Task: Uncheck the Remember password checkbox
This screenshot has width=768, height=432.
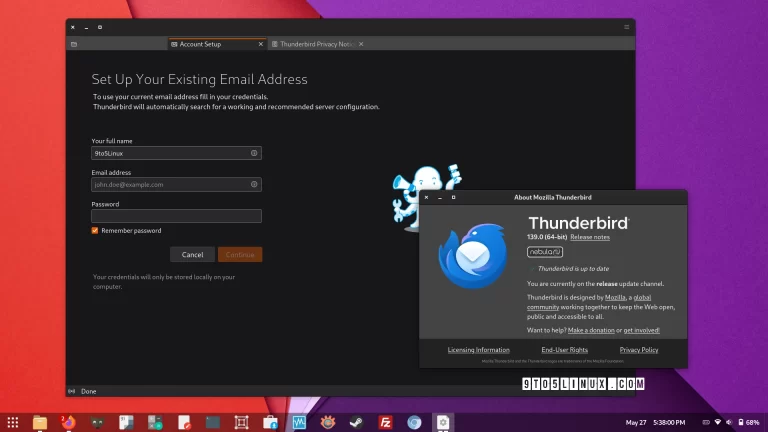Action: coord(95,231)
